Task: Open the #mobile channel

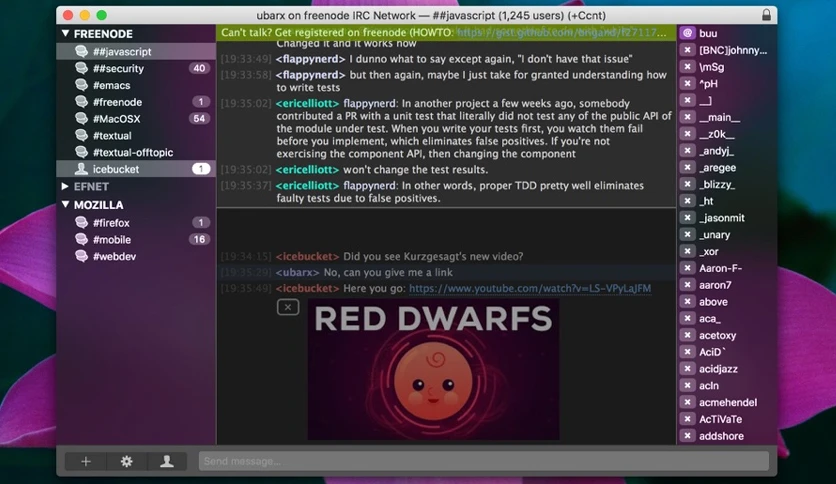Action: tap(136, 239)
